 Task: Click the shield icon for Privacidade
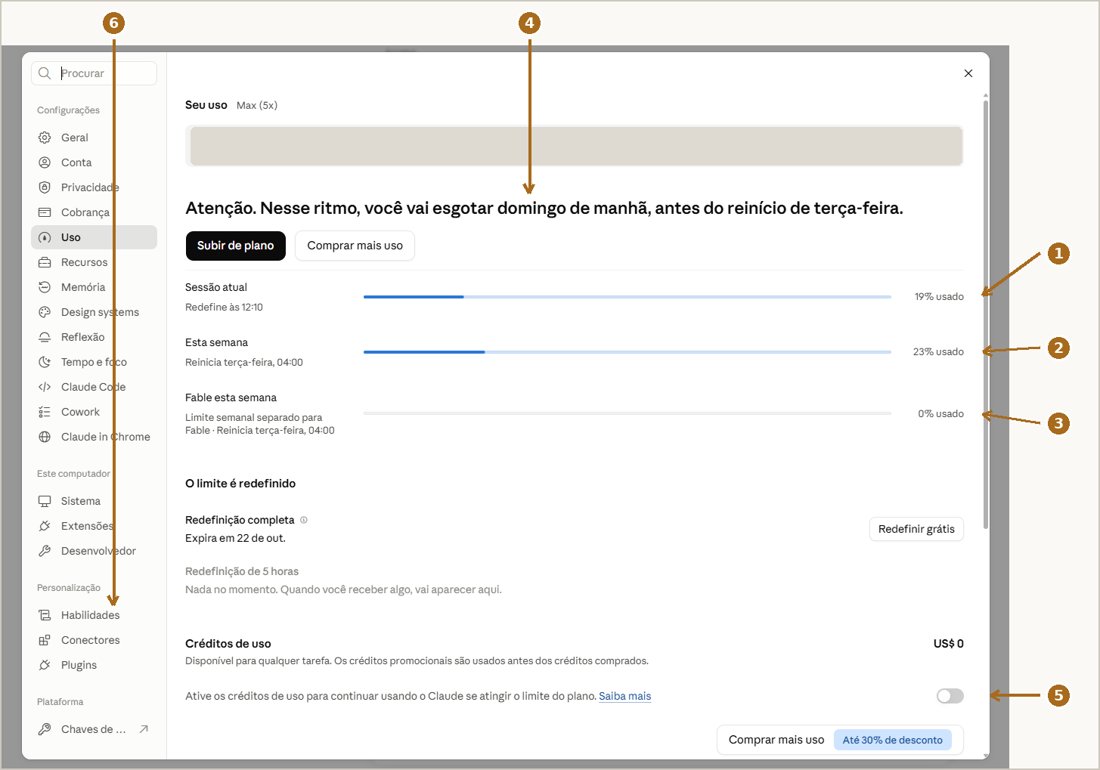coord(45,187)
